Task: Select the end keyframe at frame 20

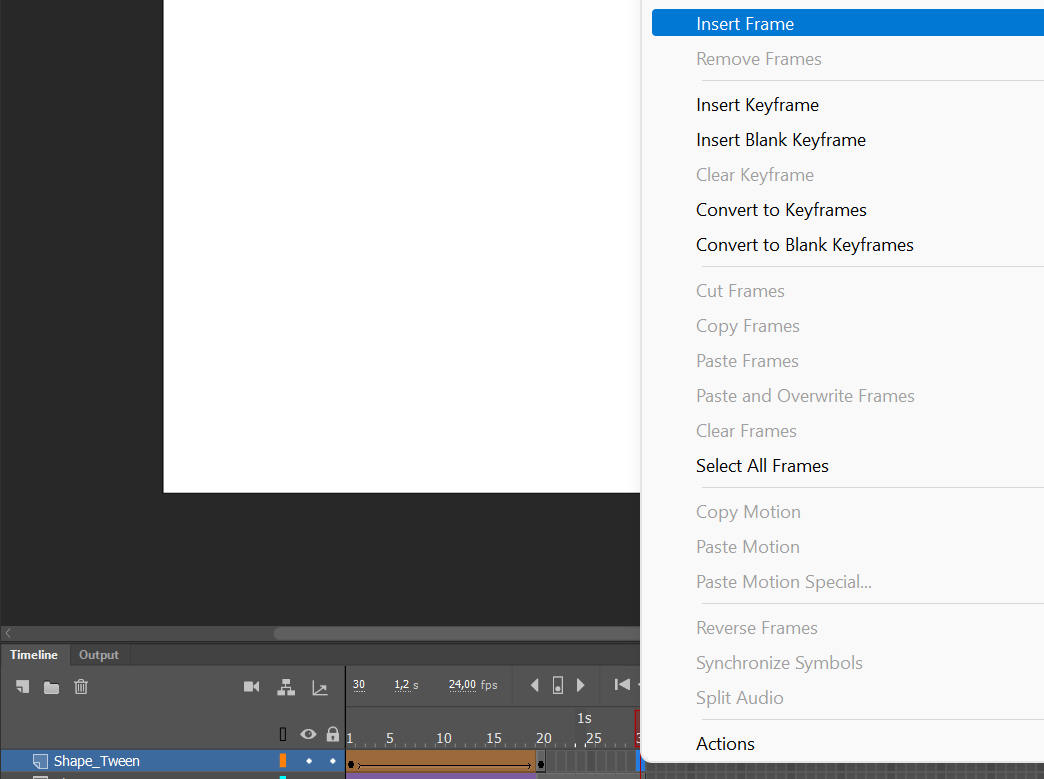Action: pyautogui.click(x=541, y=764)
